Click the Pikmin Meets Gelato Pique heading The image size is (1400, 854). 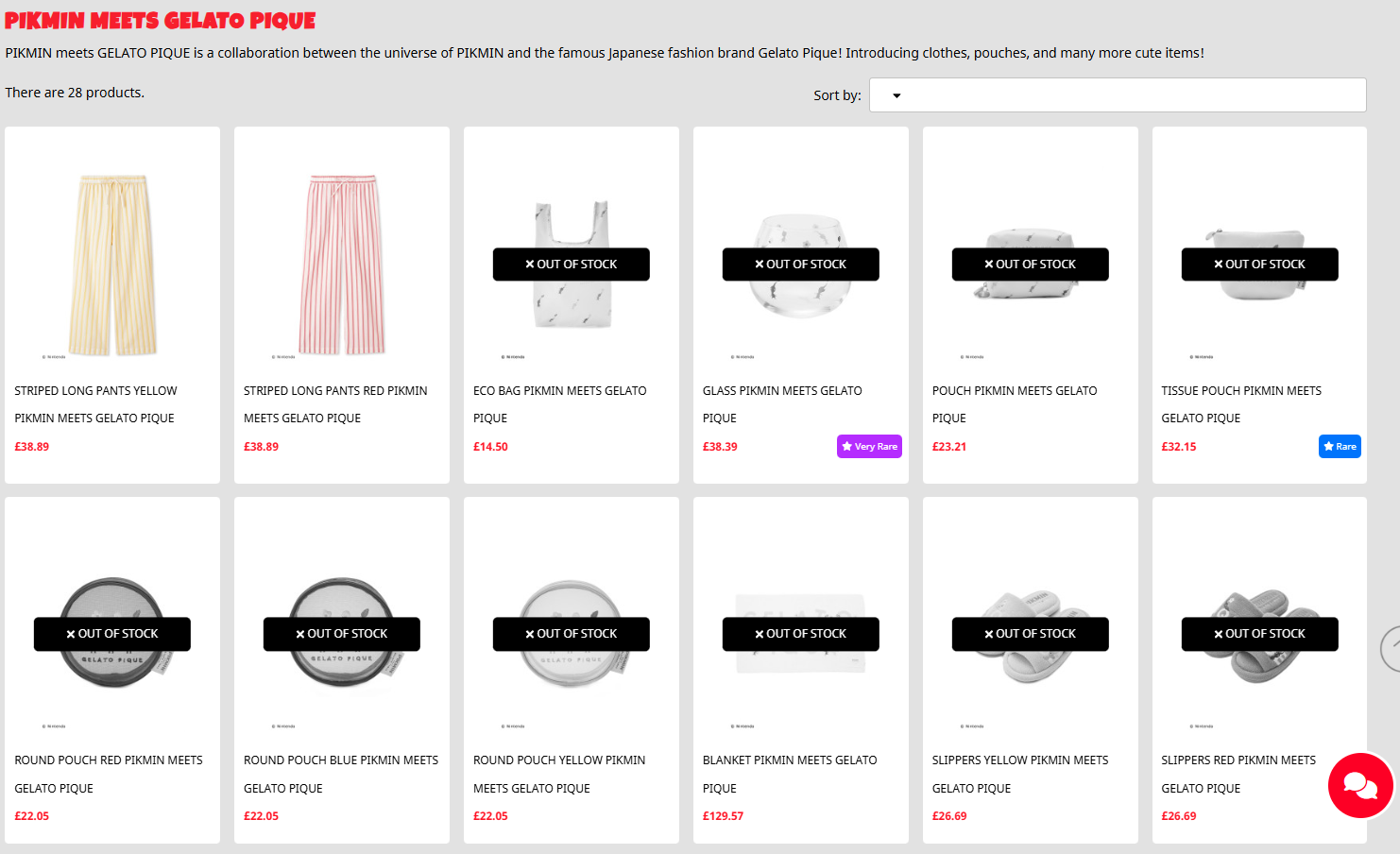[x=161, y=21]
